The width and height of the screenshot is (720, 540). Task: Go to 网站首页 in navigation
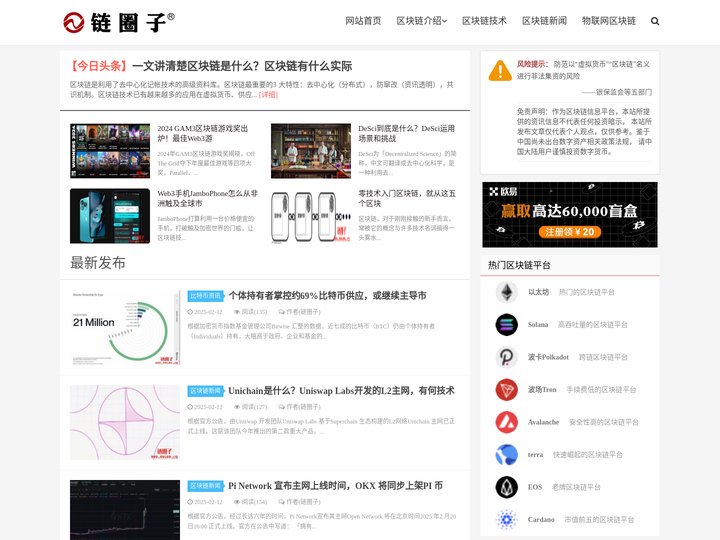[x=363, y=21]
